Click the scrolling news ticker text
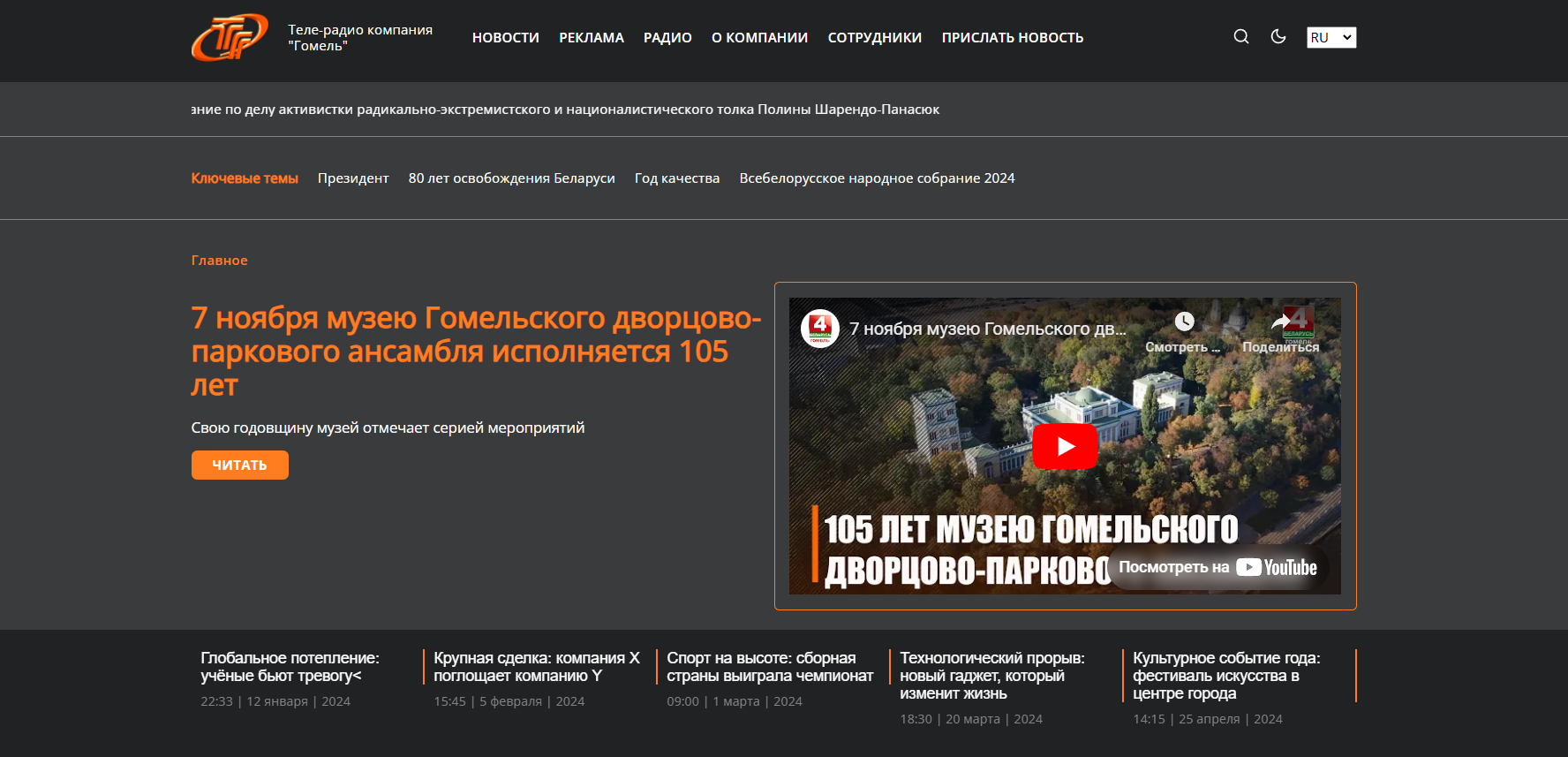Image resolution: width=1568 pixels, height=757 pixels. click(x=565, y=110)
